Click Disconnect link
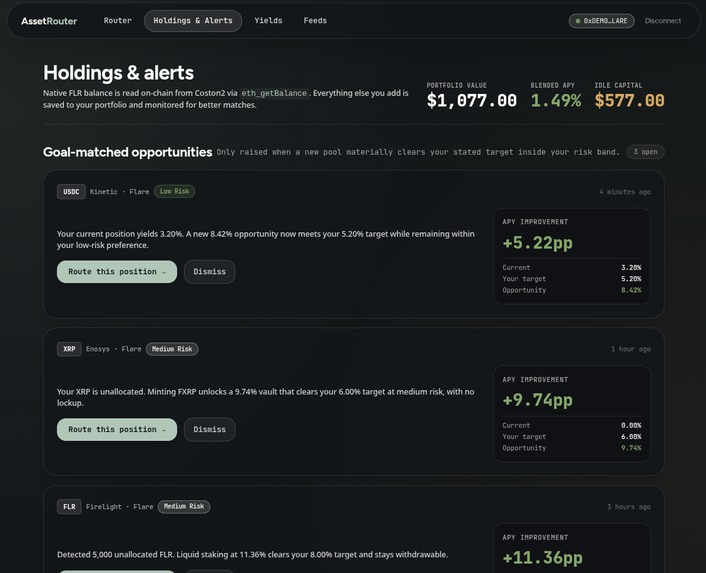This screenshot has width=706, height=573. [663, 21]
